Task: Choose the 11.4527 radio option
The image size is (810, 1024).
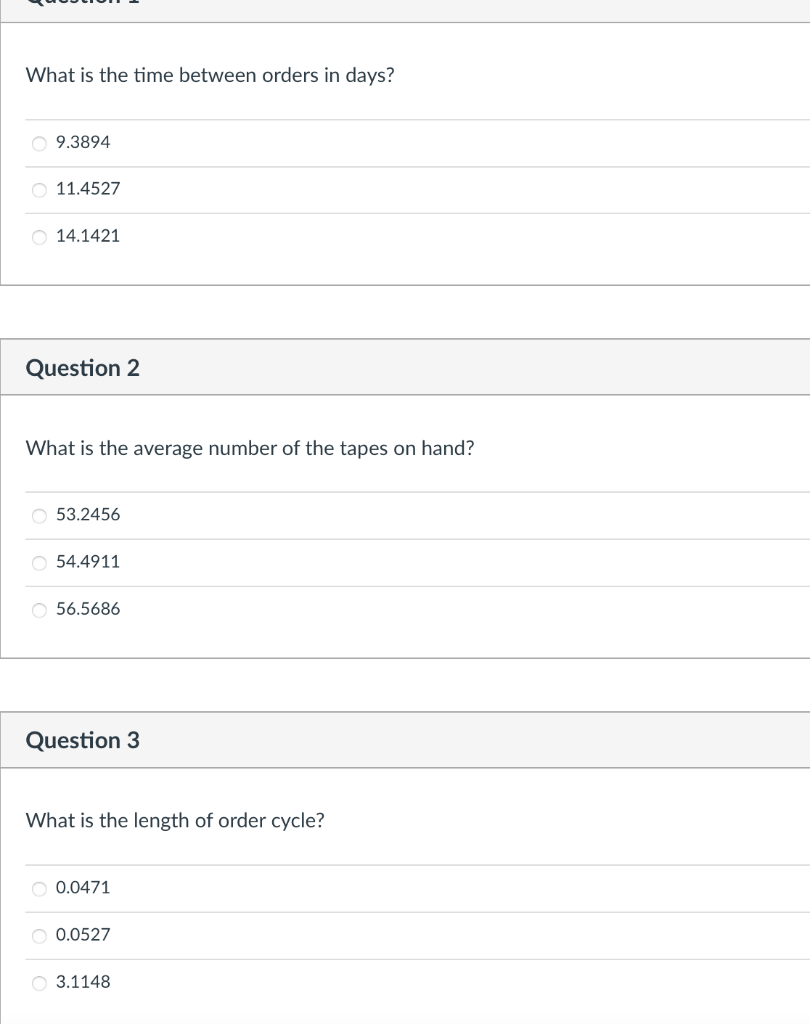Action: pos(40,190)
